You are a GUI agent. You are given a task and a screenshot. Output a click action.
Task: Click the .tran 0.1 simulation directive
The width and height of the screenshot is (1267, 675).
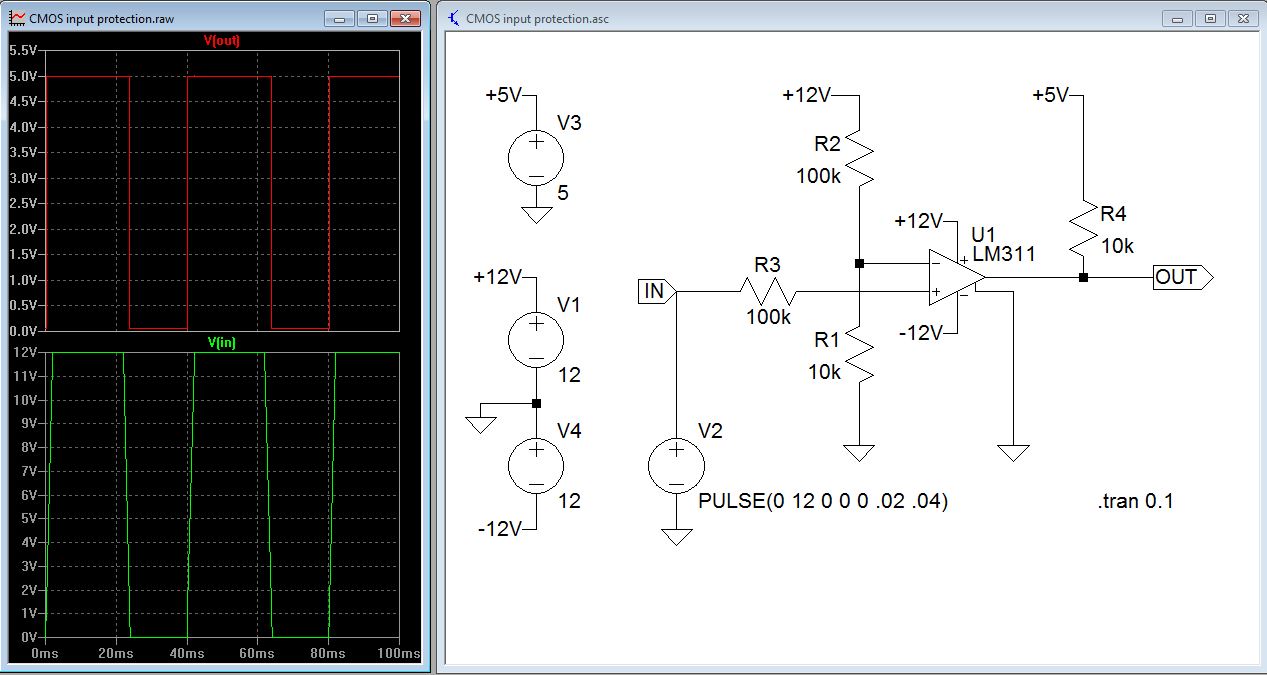coord(1135,502)
